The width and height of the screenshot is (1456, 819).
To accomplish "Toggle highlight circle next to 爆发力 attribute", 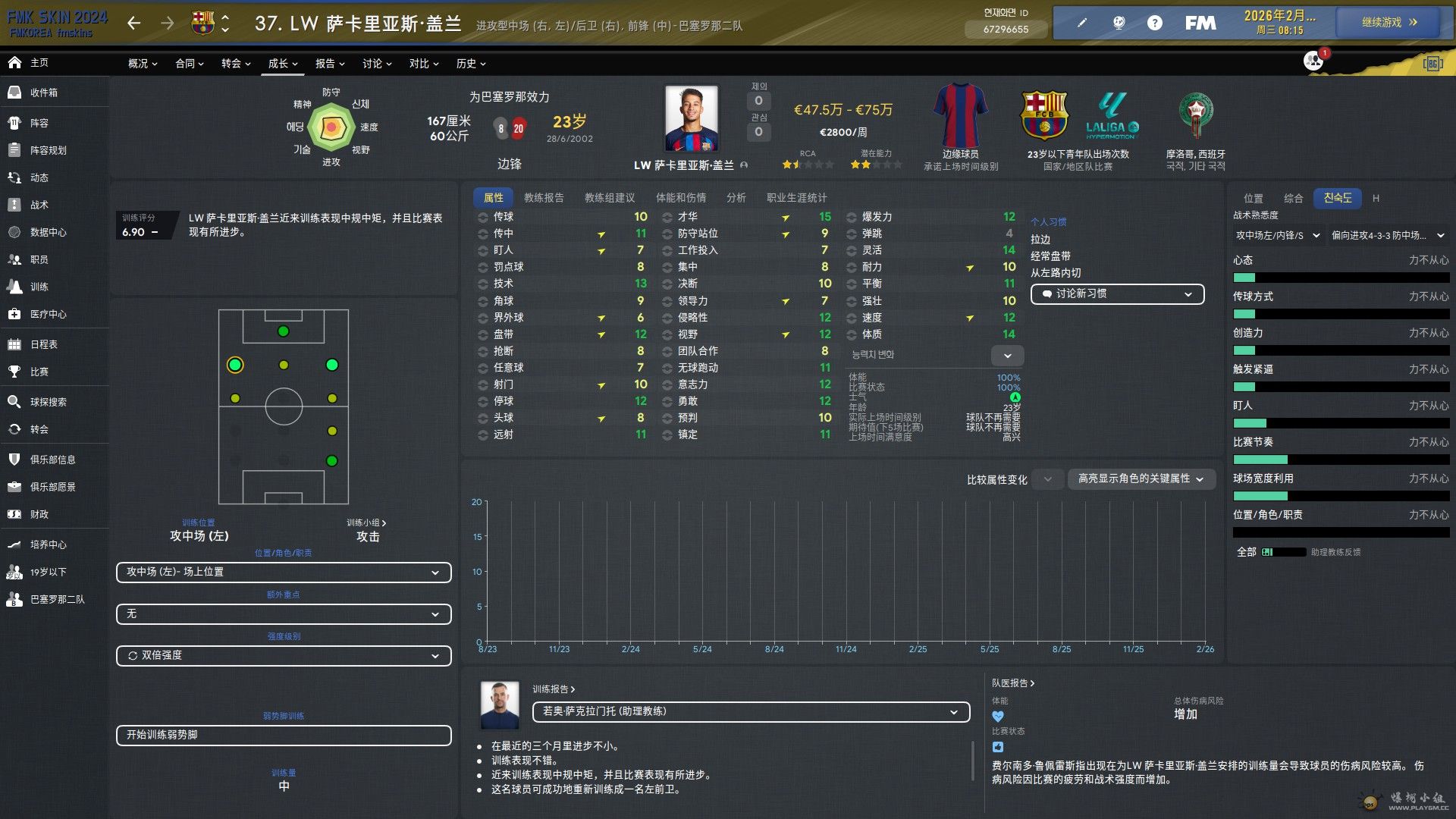I will click(x=852, y=217).
